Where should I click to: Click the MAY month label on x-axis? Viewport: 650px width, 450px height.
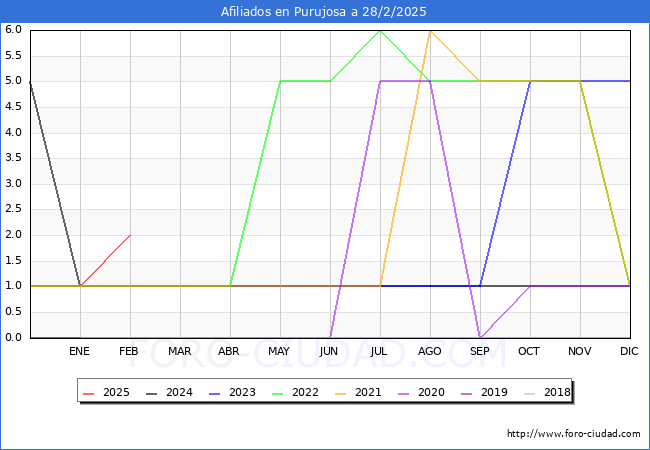click(279, 351)
